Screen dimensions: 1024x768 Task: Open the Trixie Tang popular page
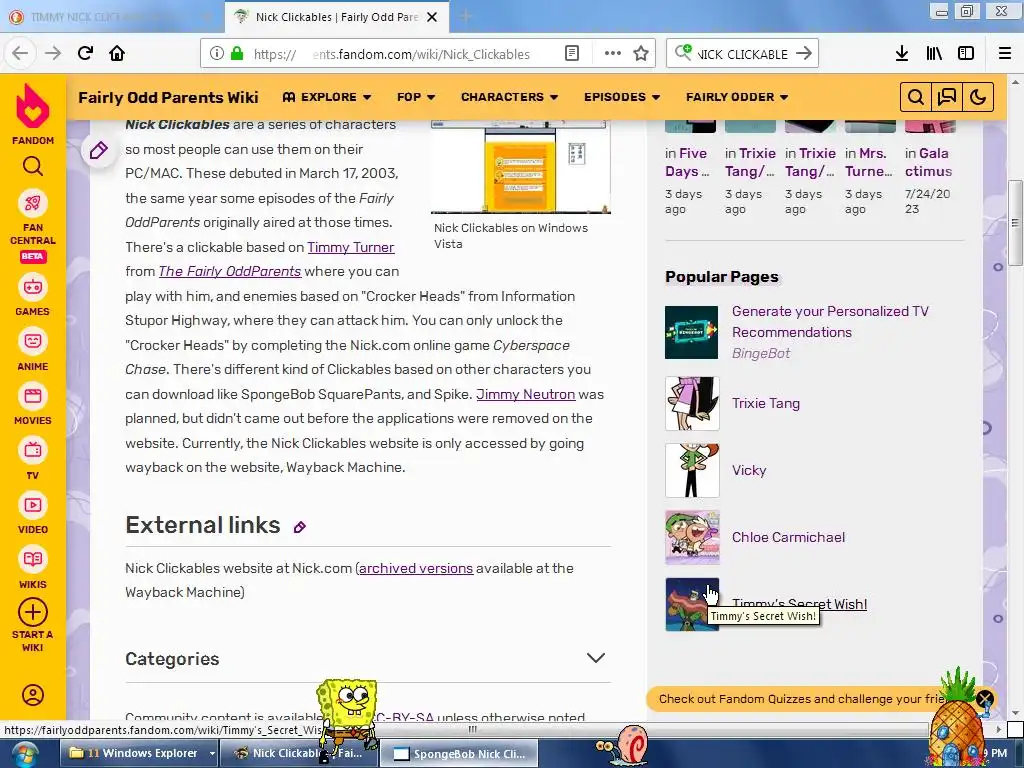pos(766,403)
